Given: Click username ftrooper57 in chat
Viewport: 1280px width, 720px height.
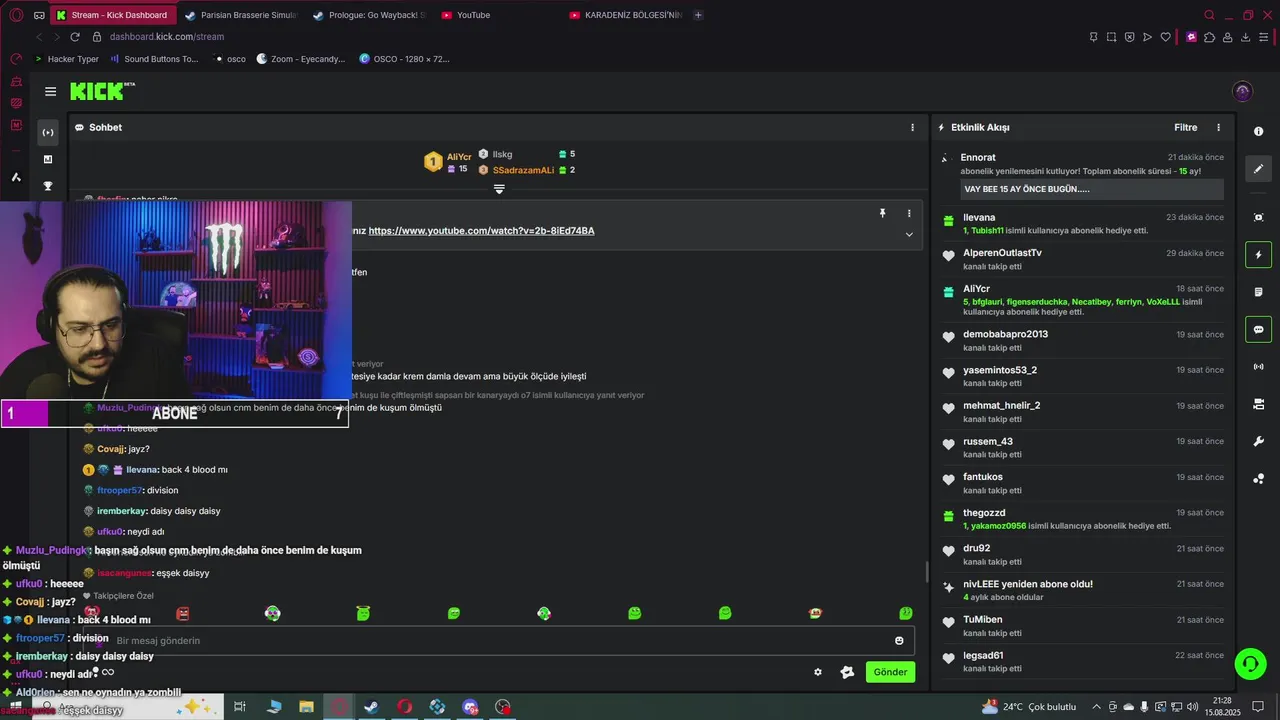Looking at the screenshot, I should [121, 490].
